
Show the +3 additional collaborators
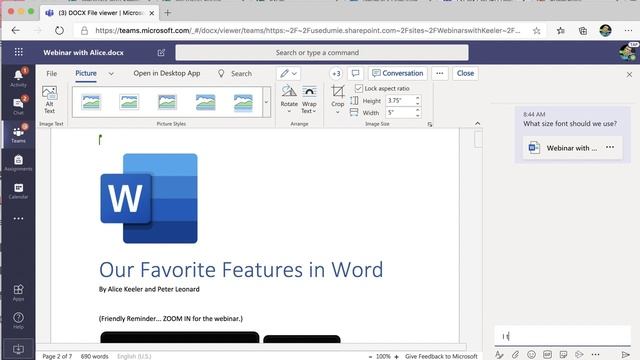(x=336, y=74)
